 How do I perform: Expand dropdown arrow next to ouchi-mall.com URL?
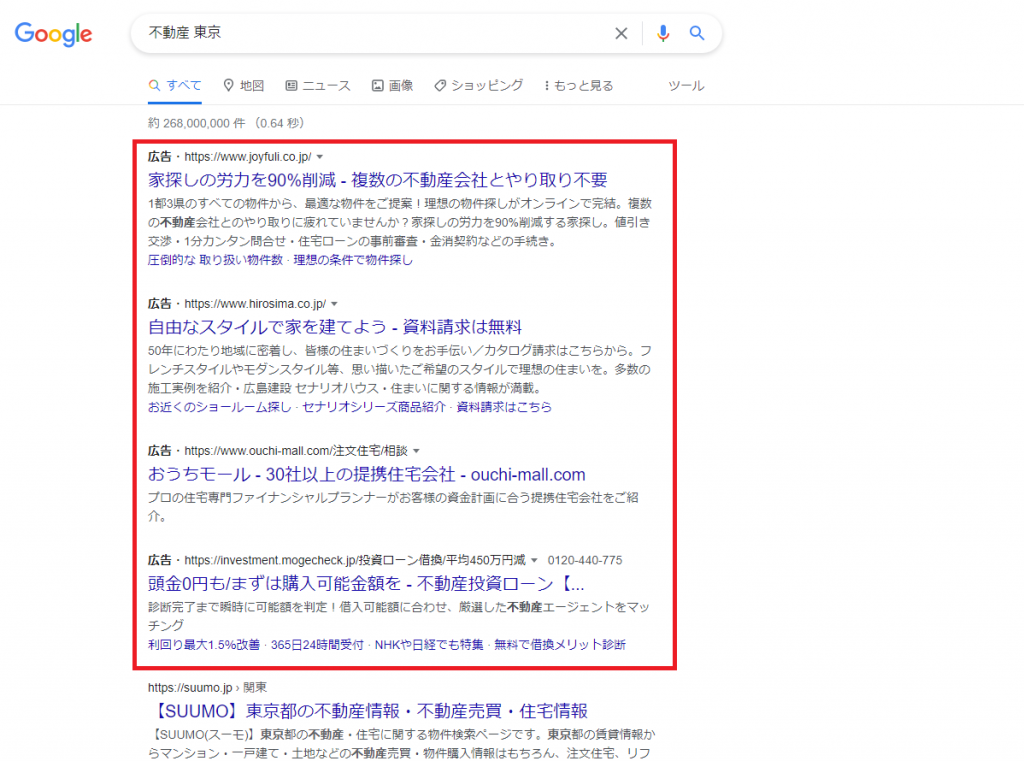click(416, 451)
